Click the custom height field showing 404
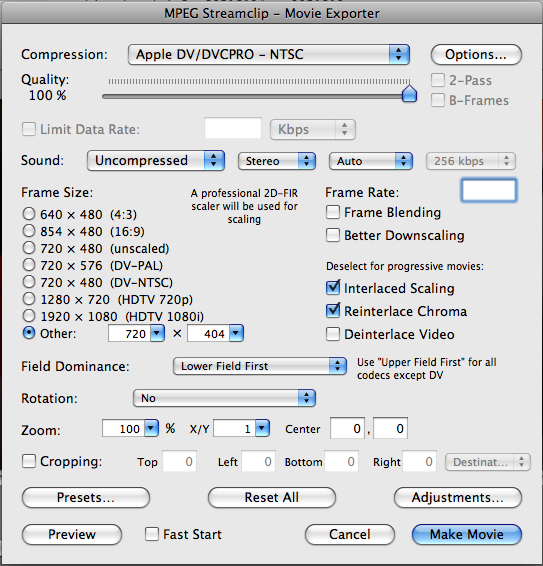 [x=208, y=334]
